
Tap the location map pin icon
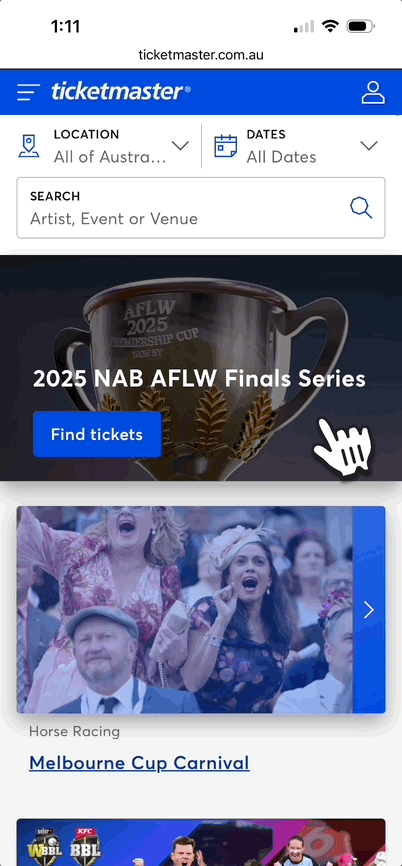point(29,146)
